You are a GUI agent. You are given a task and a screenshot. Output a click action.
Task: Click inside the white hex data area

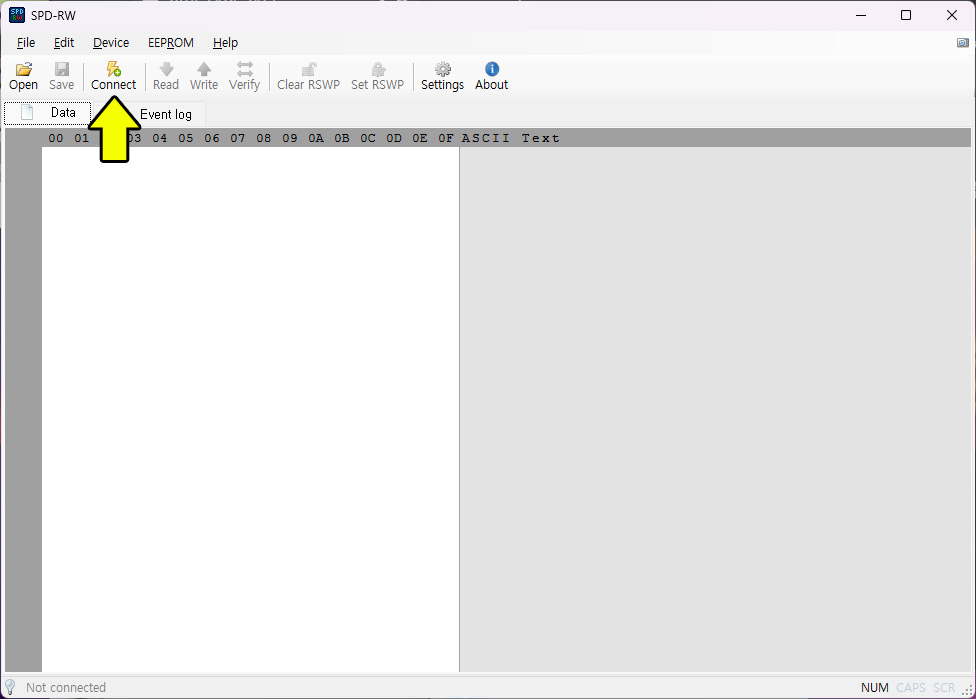[250, 400]
